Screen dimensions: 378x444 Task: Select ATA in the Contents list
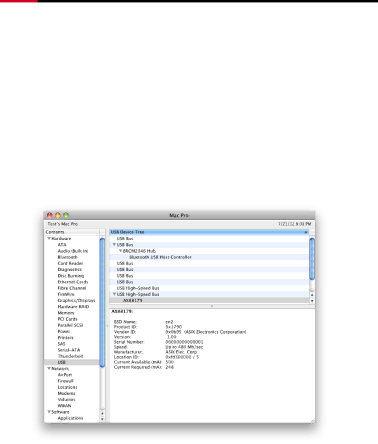click(62, 245)
